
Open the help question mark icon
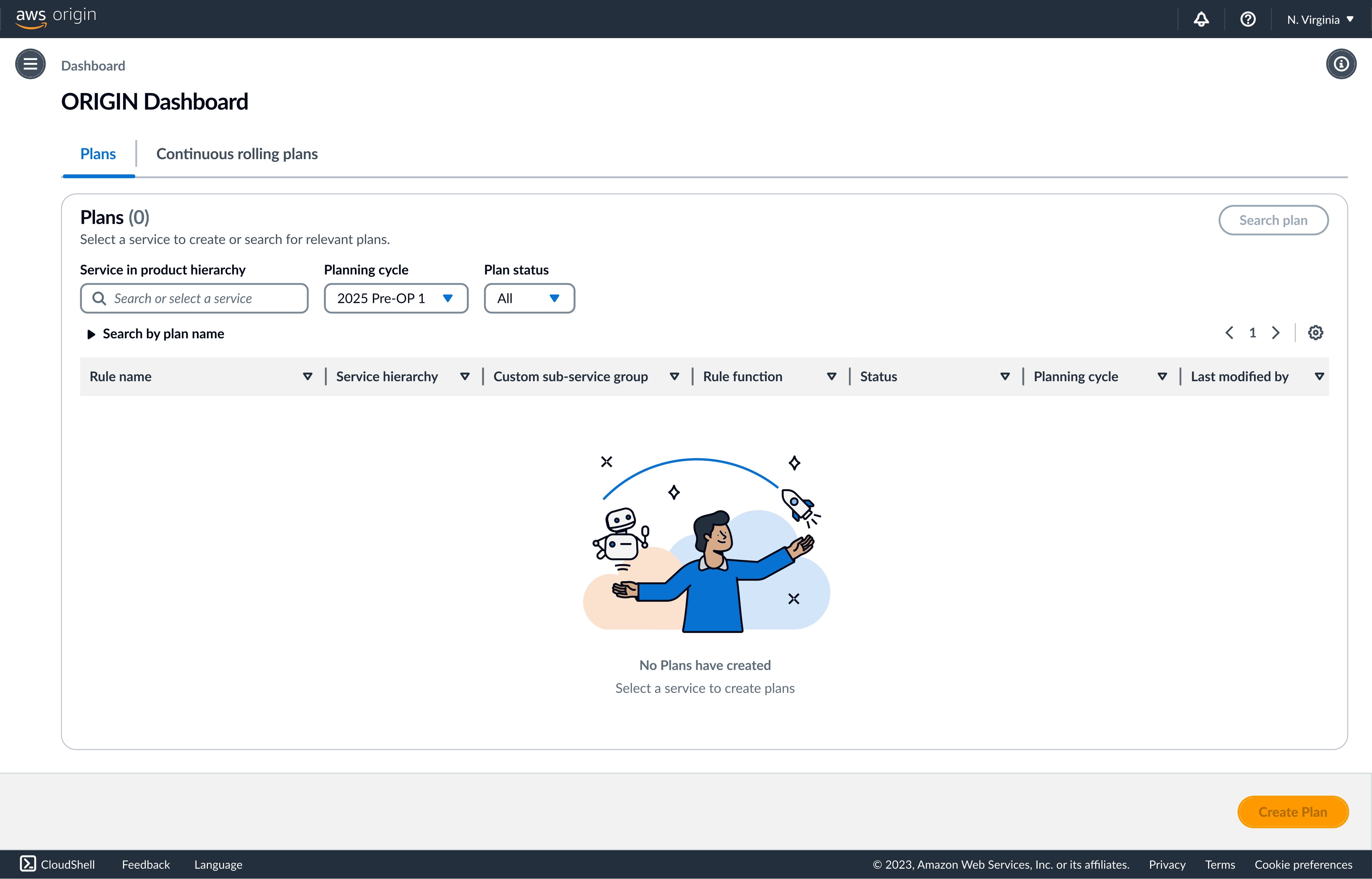point(1247,20)
